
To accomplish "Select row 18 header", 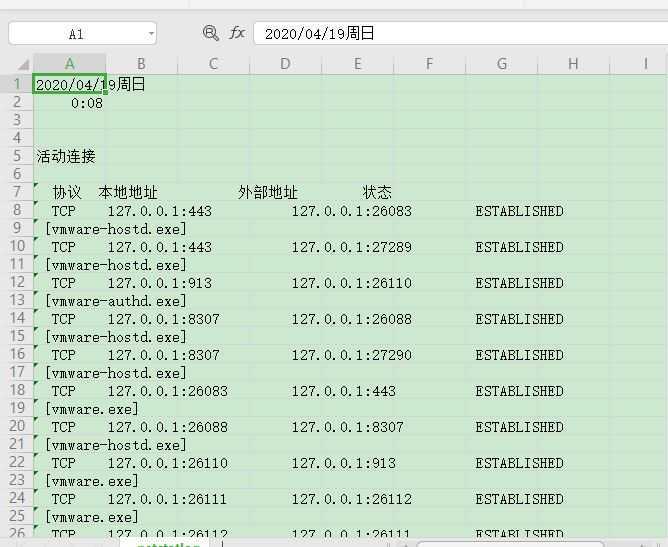I will [17, 390].
